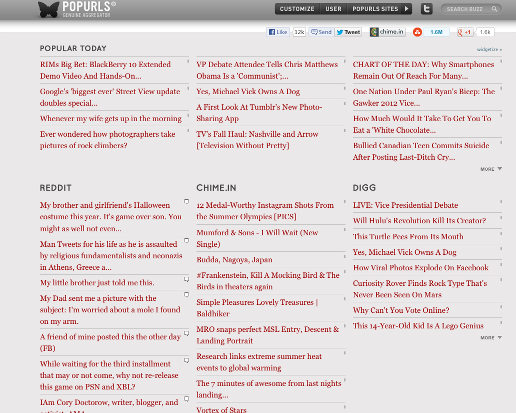Open Whenever my wife gets up link
The image size is (516, 413).
tap(111, 119)
